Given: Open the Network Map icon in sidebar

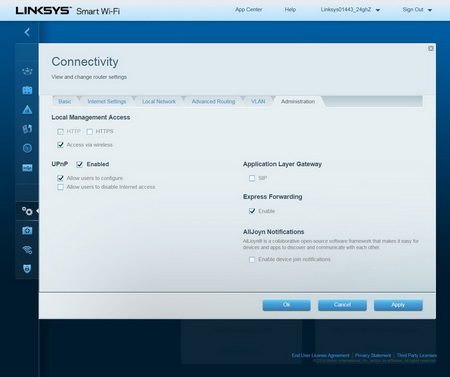Looking at the screenshot, I should (27, 71).
